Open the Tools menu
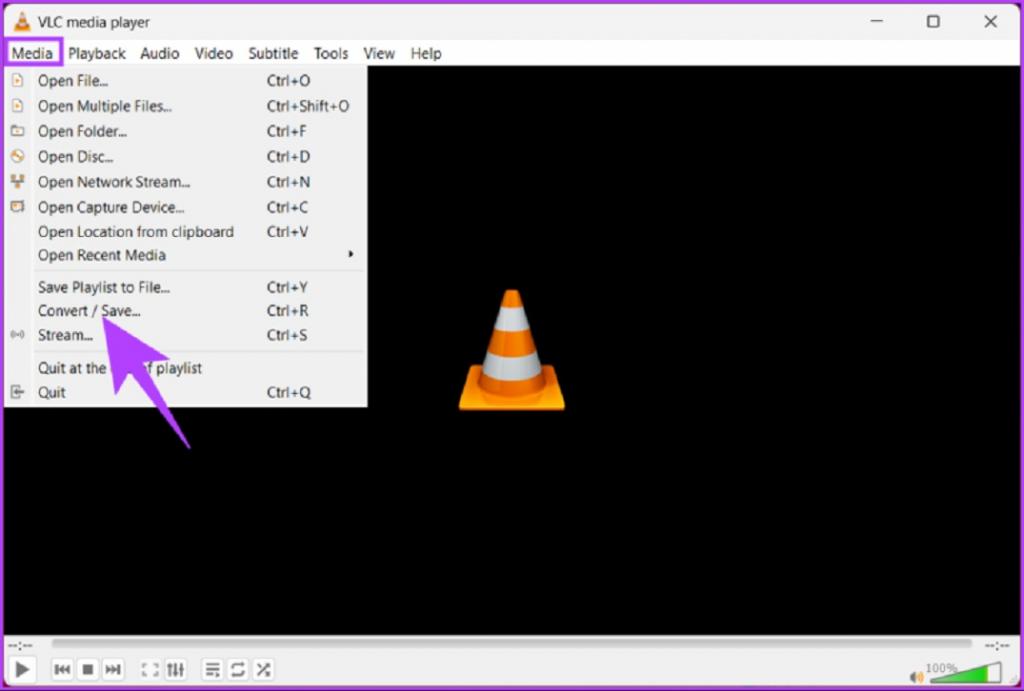Image resolution: width=1024 pixels, height=691 pixels. (x=330, y=53)
